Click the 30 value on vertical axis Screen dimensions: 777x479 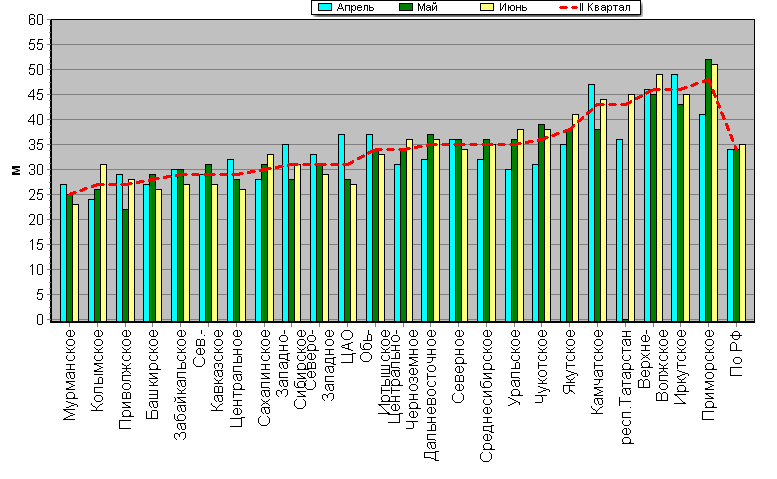point(36,170)
